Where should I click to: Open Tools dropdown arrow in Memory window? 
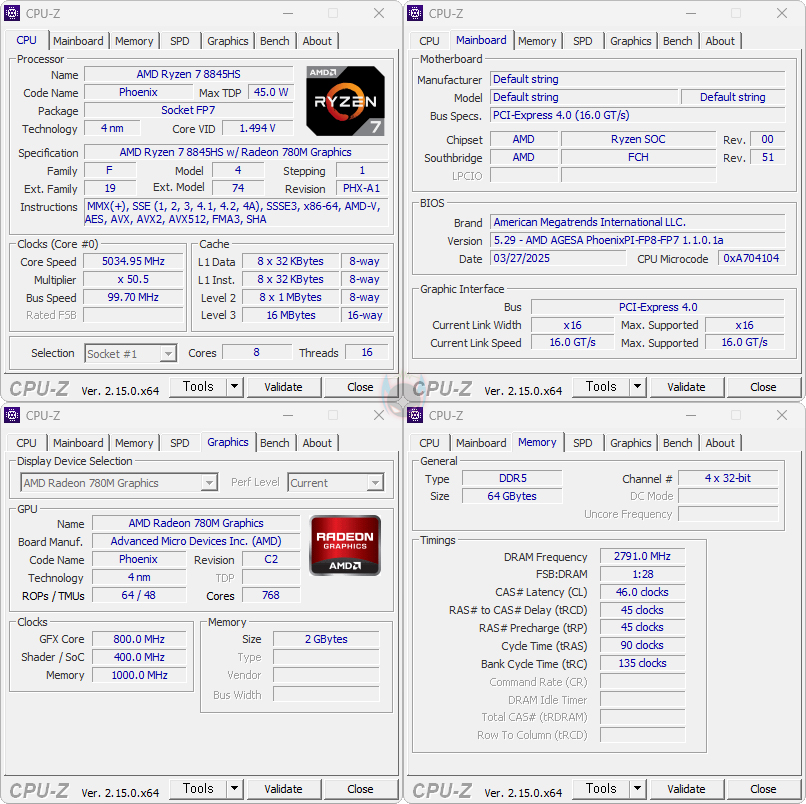(x=637, y=789)
